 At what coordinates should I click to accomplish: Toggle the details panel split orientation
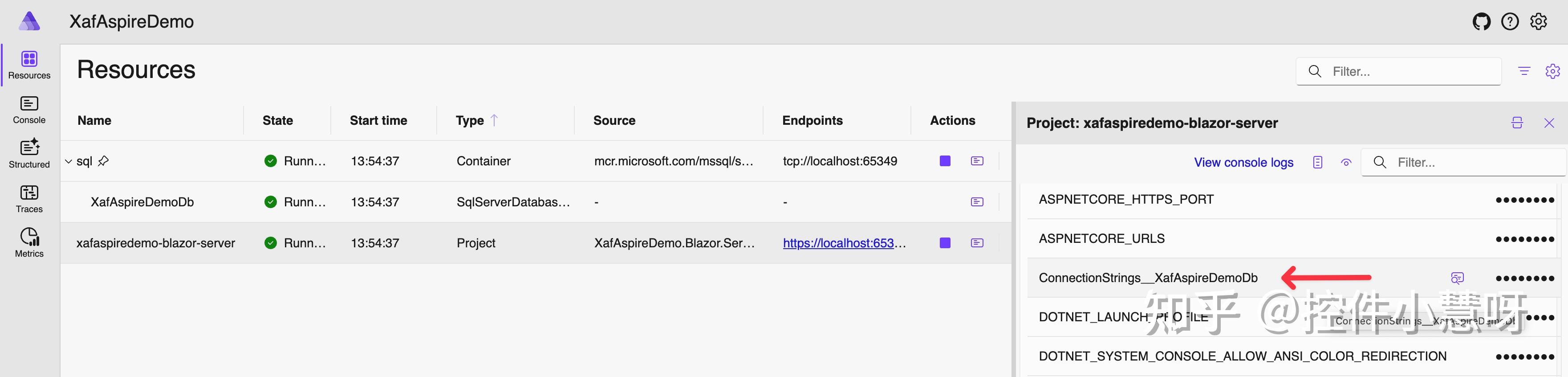[x=1517, y=123]
